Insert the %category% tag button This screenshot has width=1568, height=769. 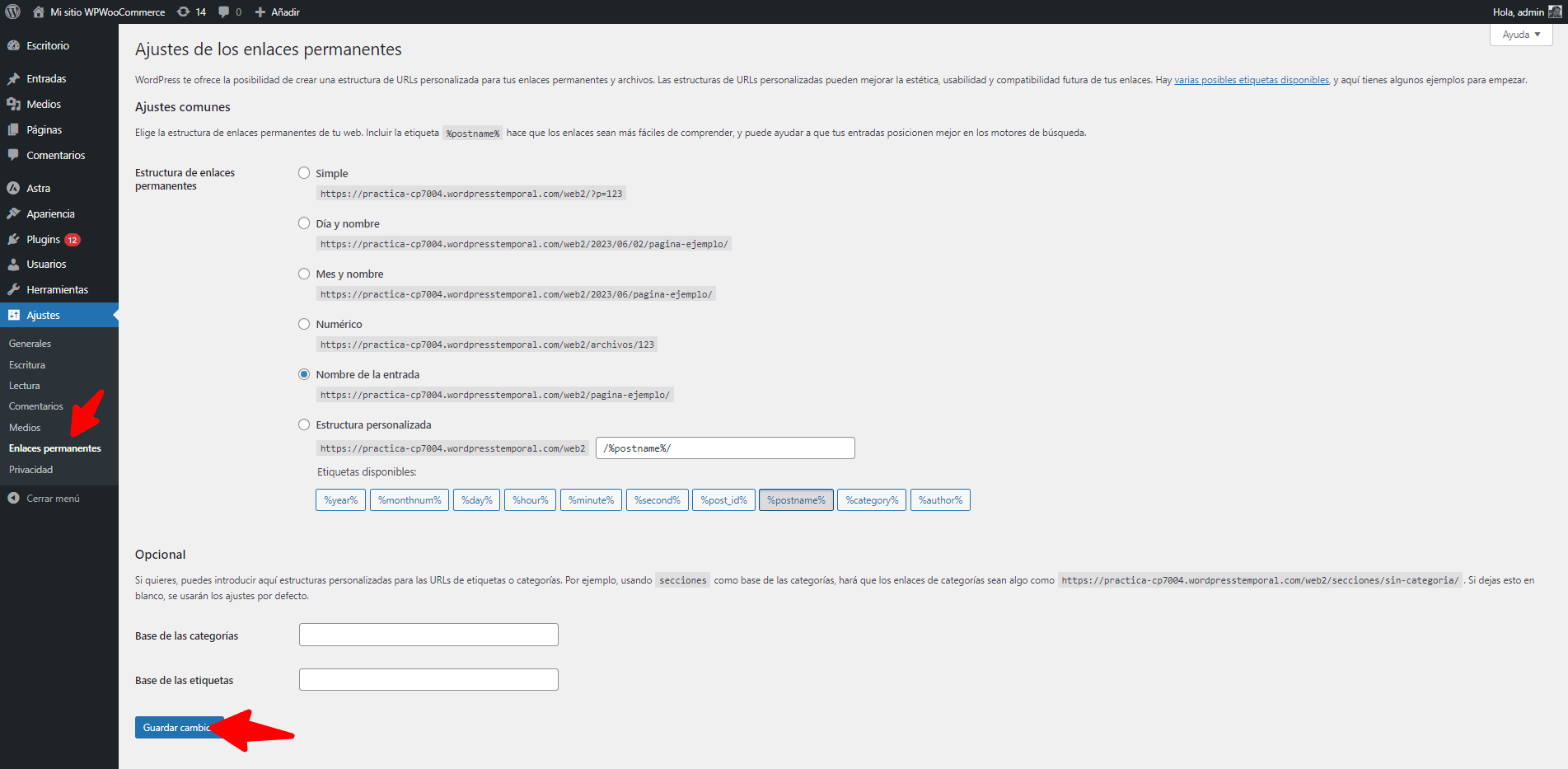[x=872, y=500]
